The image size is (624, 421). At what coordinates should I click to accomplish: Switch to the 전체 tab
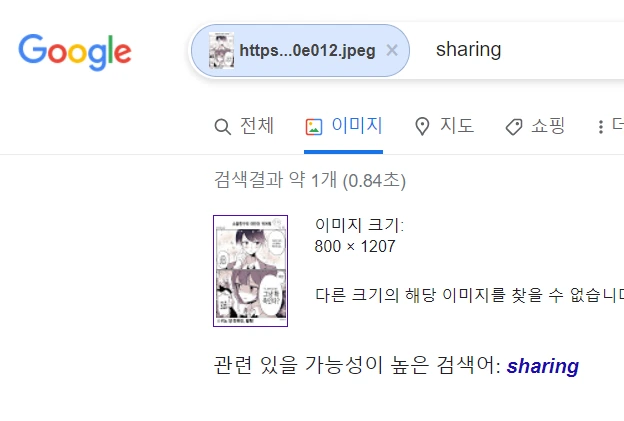pyautogui.click(x=257, y=126)
